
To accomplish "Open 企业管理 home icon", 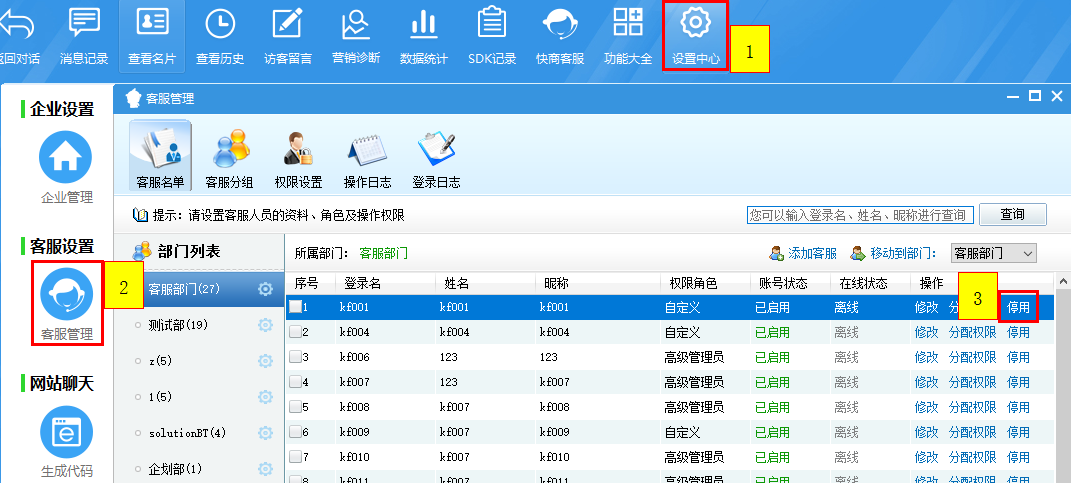I will pos(66,159).
